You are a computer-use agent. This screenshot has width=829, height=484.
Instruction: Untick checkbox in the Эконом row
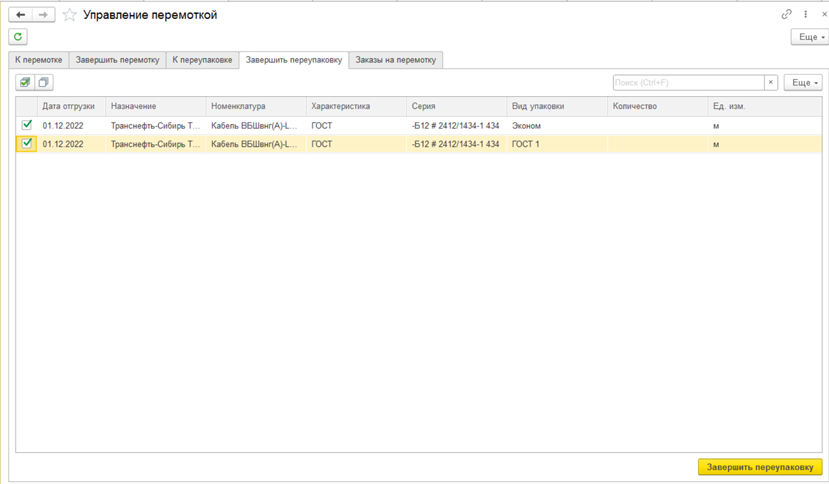point(27,125)
